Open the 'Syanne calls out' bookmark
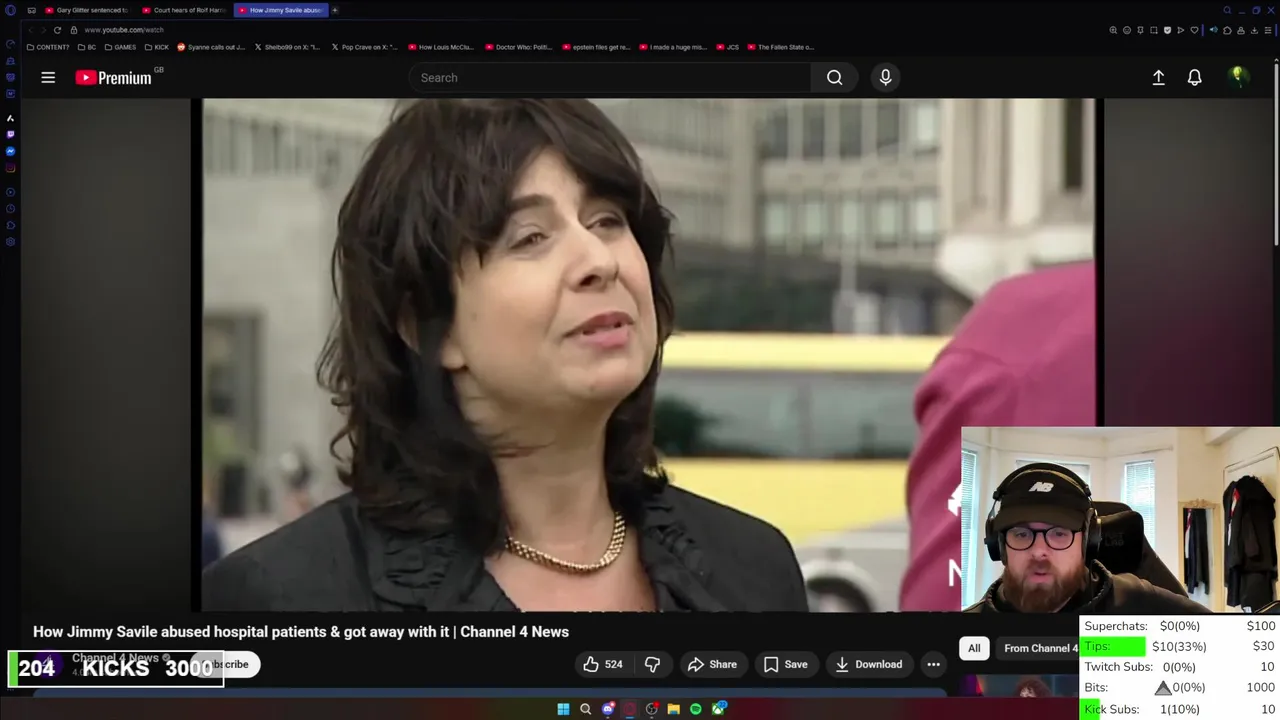1280x720 pixels. coord(211,47)
